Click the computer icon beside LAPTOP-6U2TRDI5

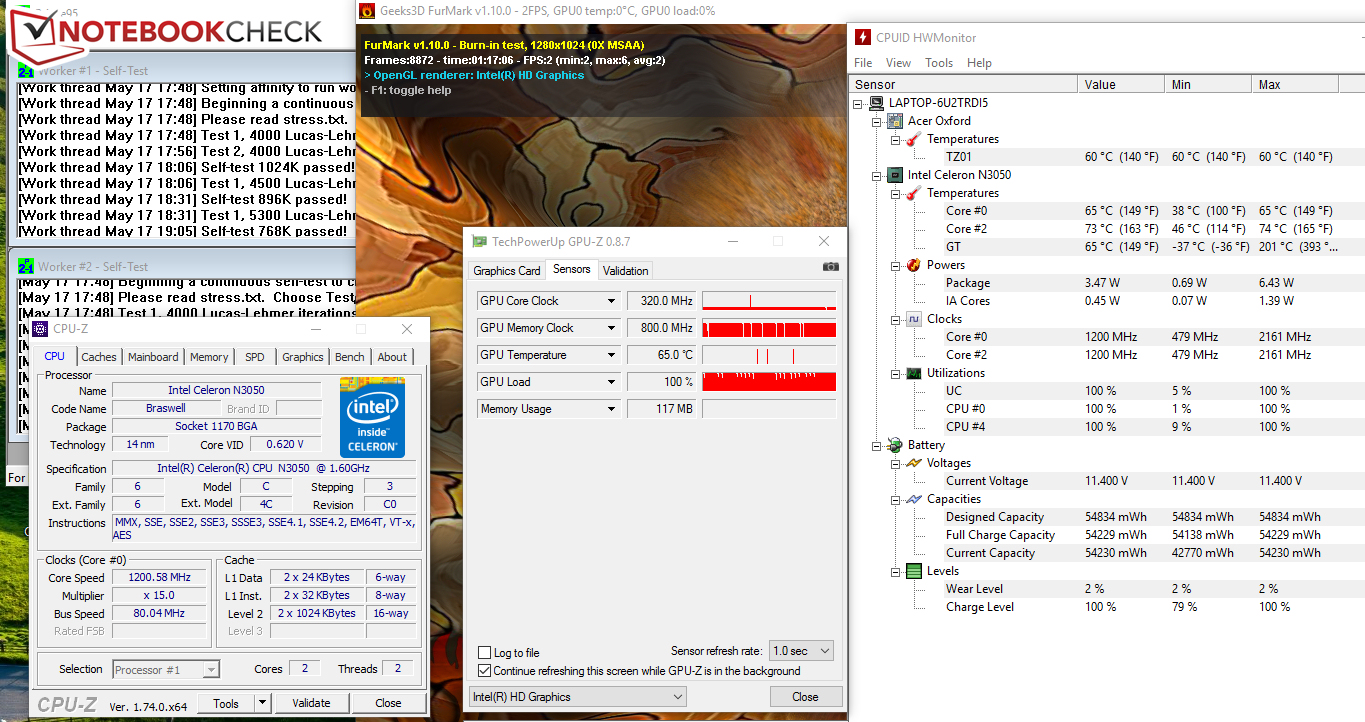point(877,103)
